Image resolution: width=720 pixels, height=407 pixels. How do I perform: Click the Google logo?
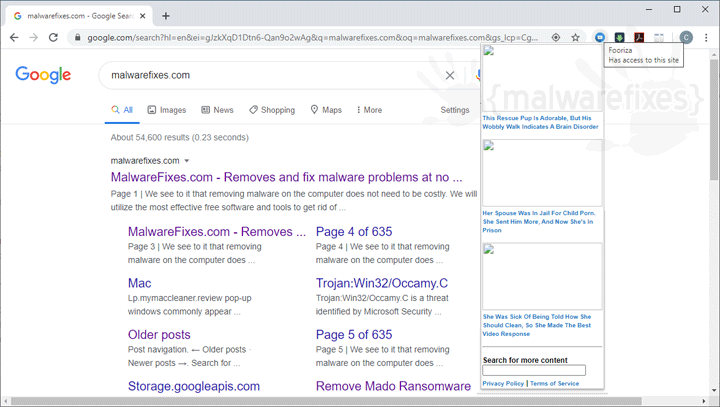(x=43, y=74)
